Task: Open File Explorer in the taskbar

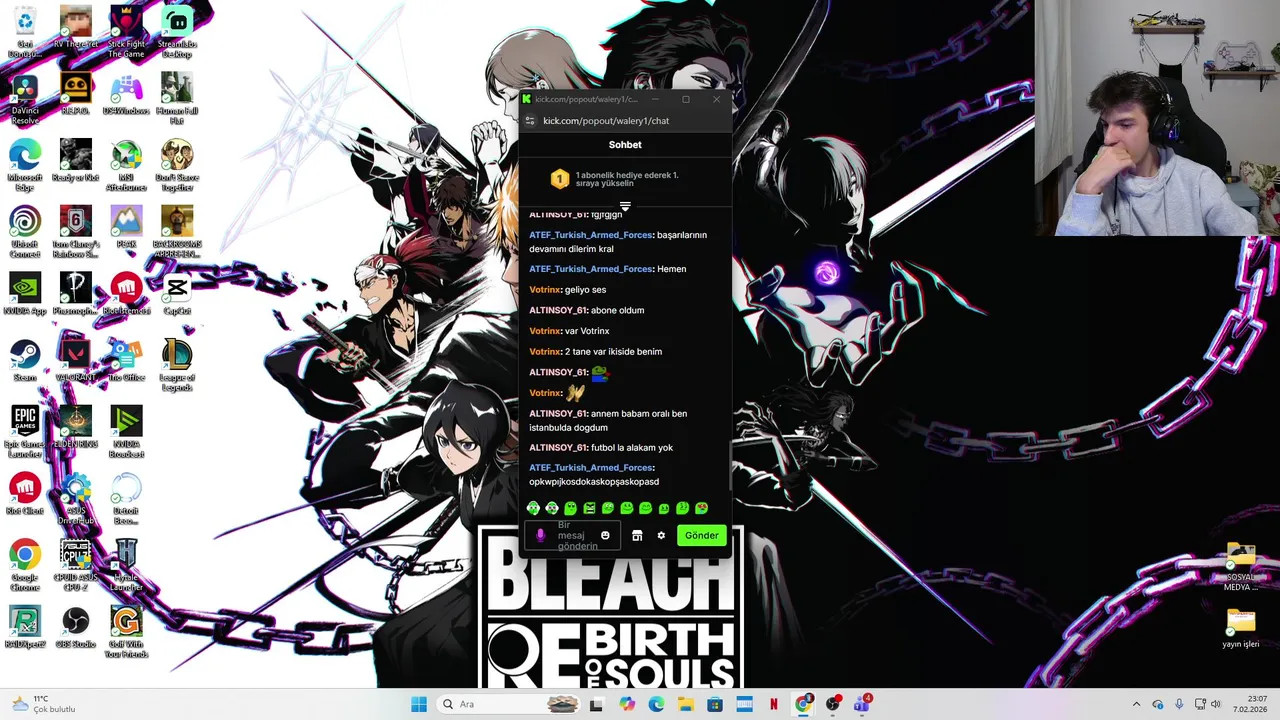Action: point(685,704)
